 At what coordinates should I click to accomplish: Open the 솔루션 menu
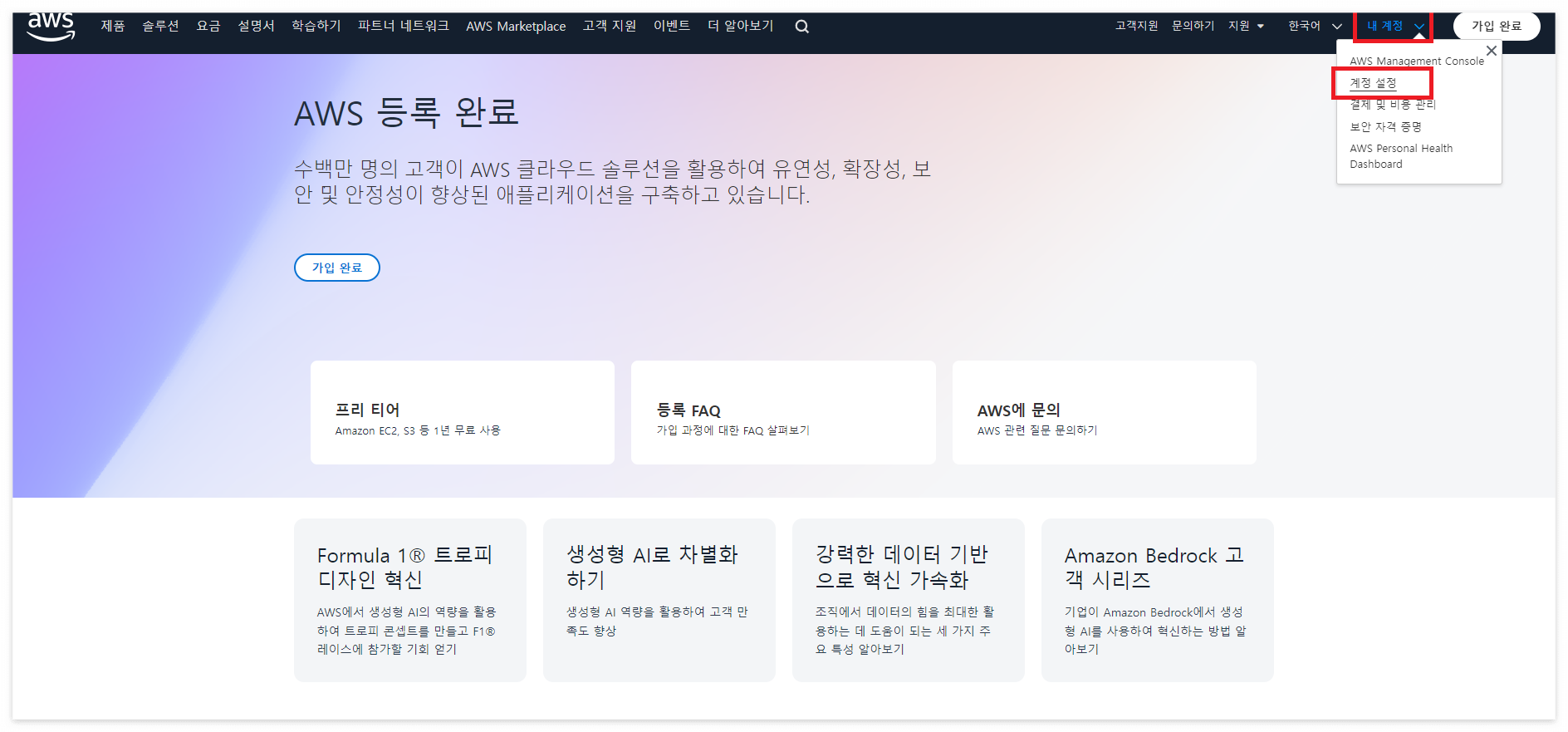coord(160,26)
